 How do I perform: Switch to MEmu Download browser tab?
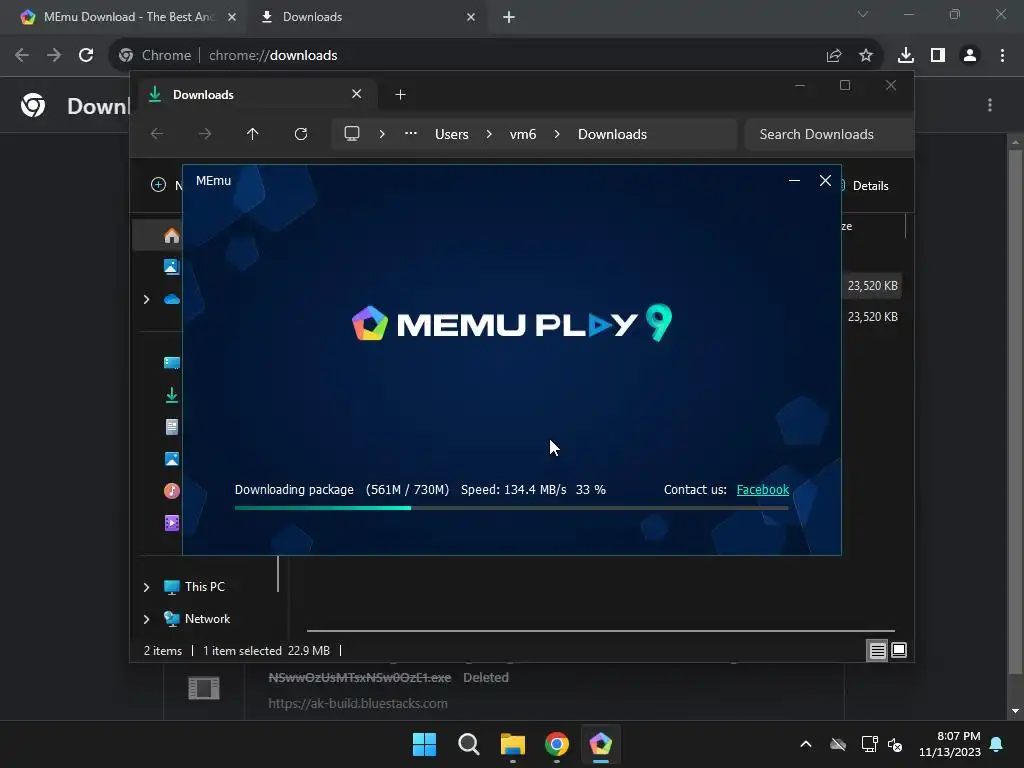[x=123, y=17]
